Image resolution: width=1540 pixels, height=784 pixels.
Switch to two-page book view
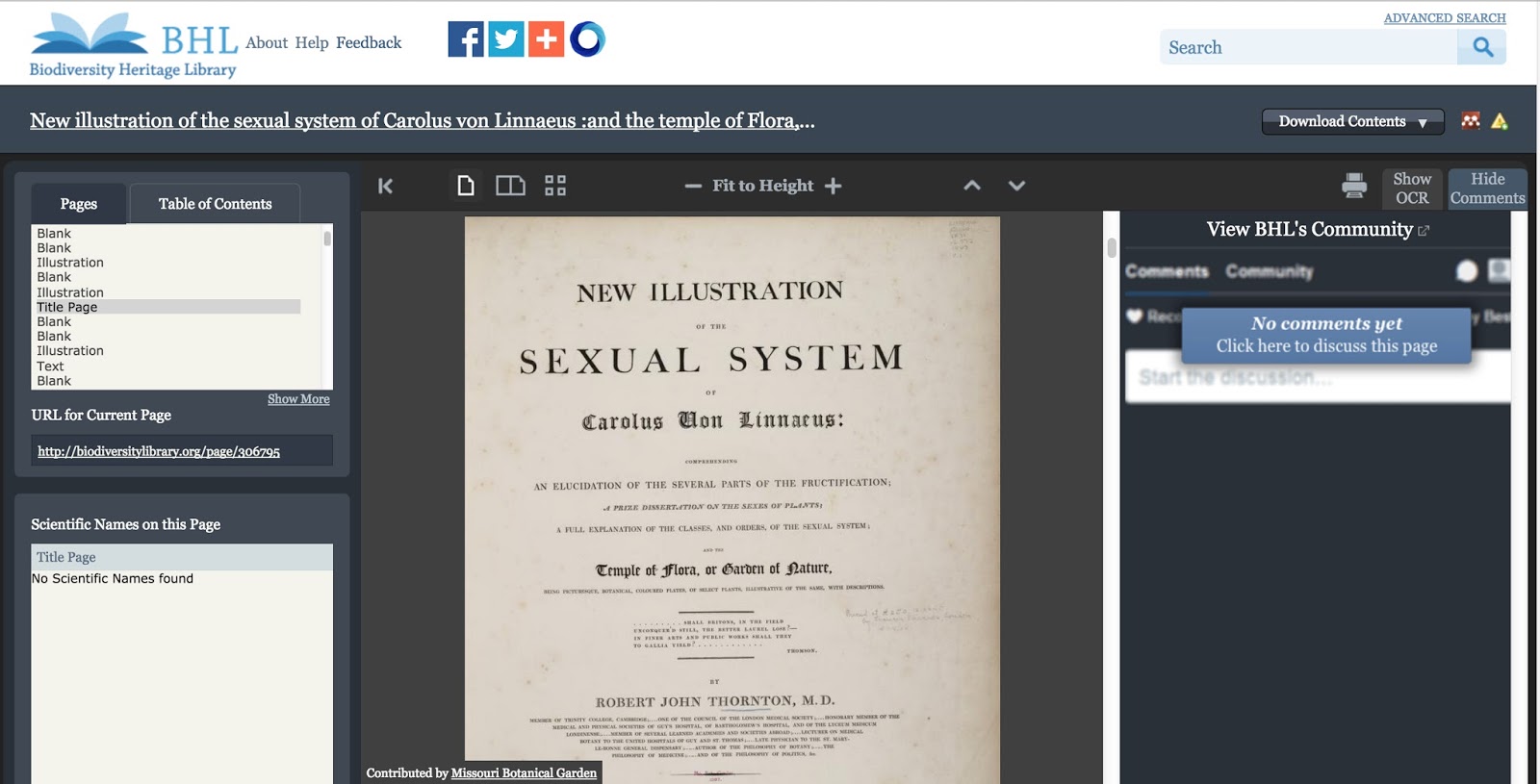(x=510, y=186)
